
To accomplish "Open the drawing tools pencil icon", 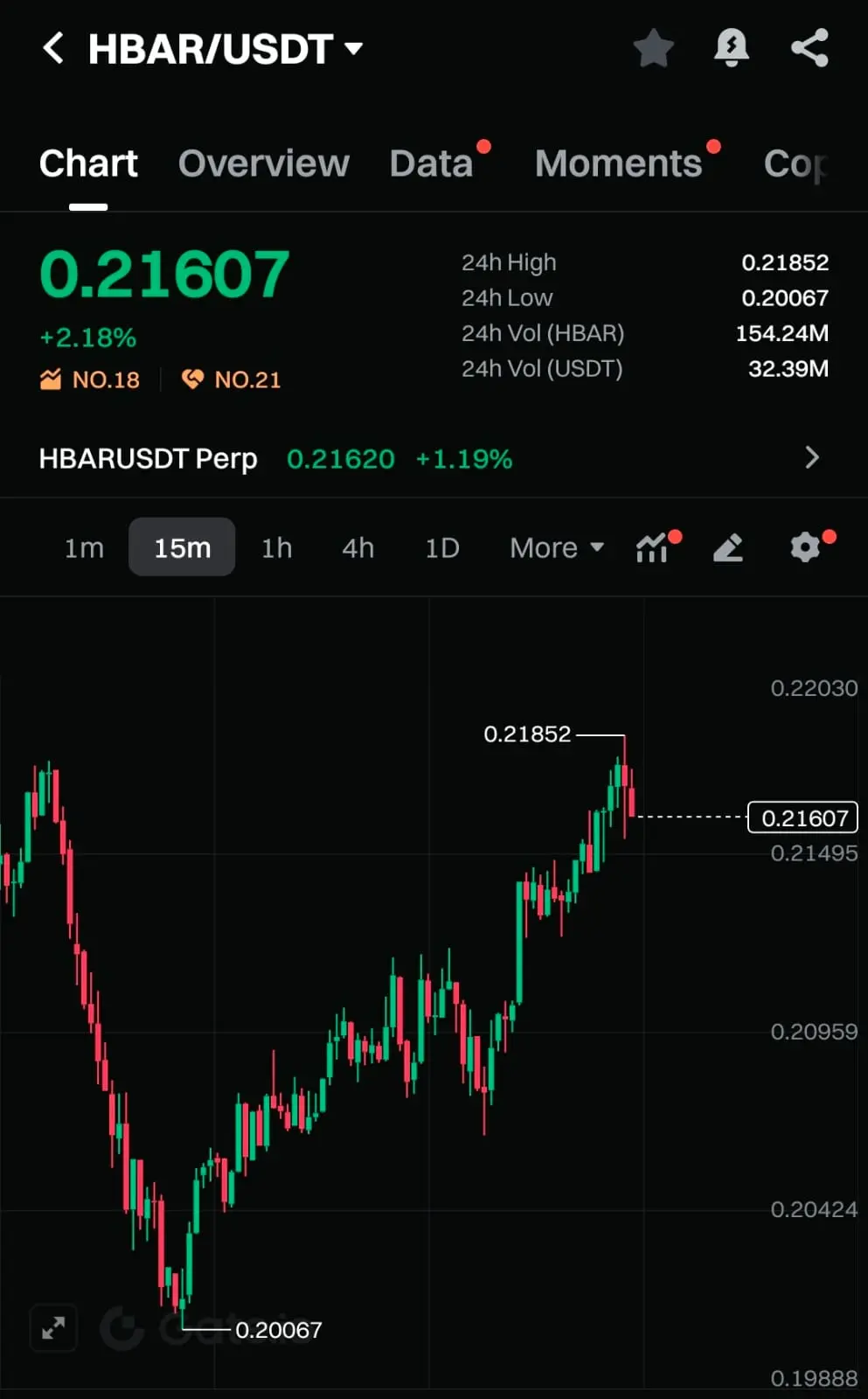I will 728,548.
